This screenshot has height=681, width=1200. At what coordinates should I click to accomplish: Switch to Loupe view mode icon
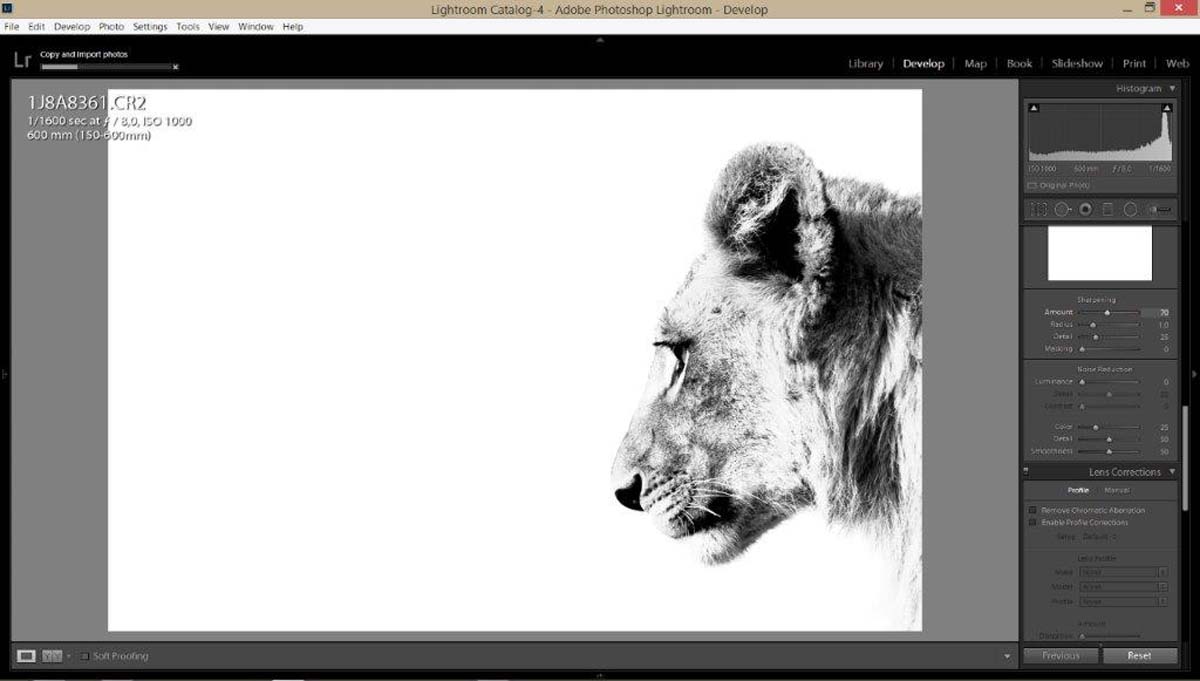pos(27,656)
